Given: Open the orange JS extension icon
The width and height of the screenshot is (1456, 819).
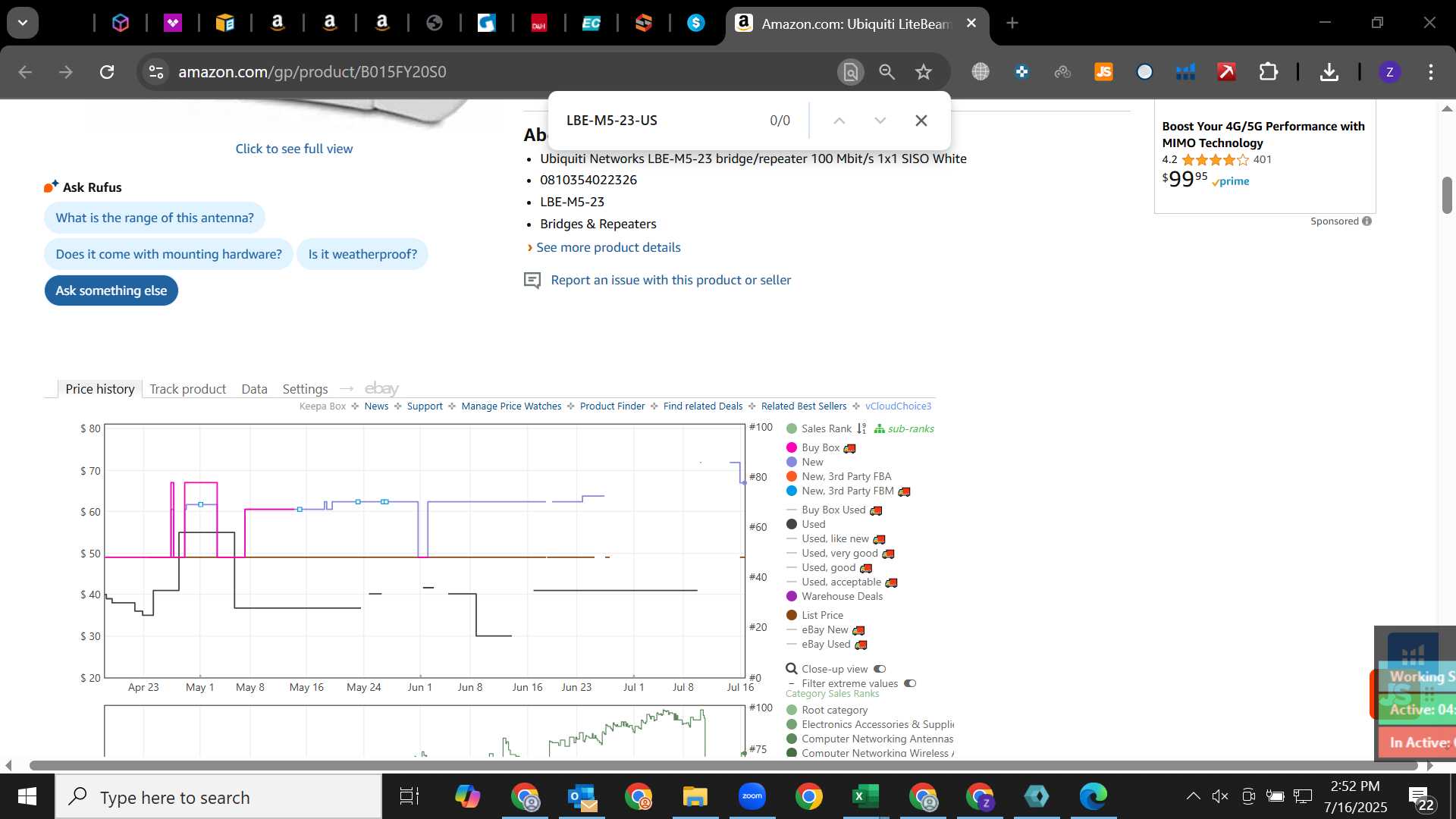Looking at the screenshot, I should point(1103,72).
